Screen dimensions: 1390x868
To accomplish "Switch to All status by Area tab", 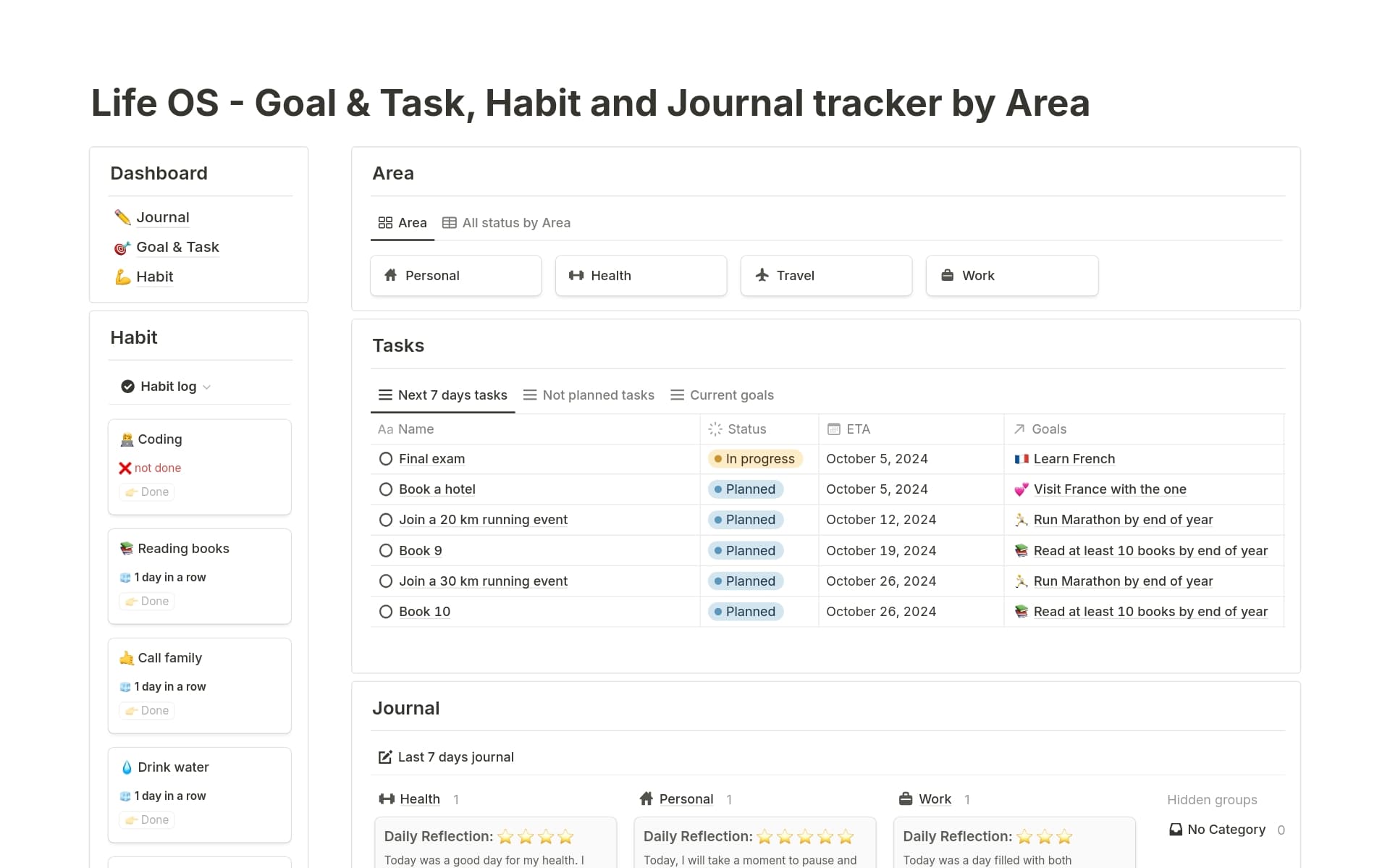I will pyautogui.click(x=507, y=223).
